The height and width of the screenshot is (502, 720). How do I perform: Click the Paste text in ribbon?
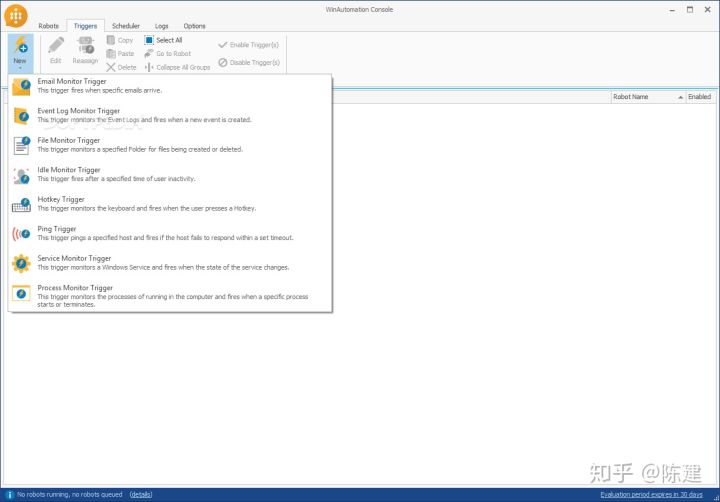[126, 54]
